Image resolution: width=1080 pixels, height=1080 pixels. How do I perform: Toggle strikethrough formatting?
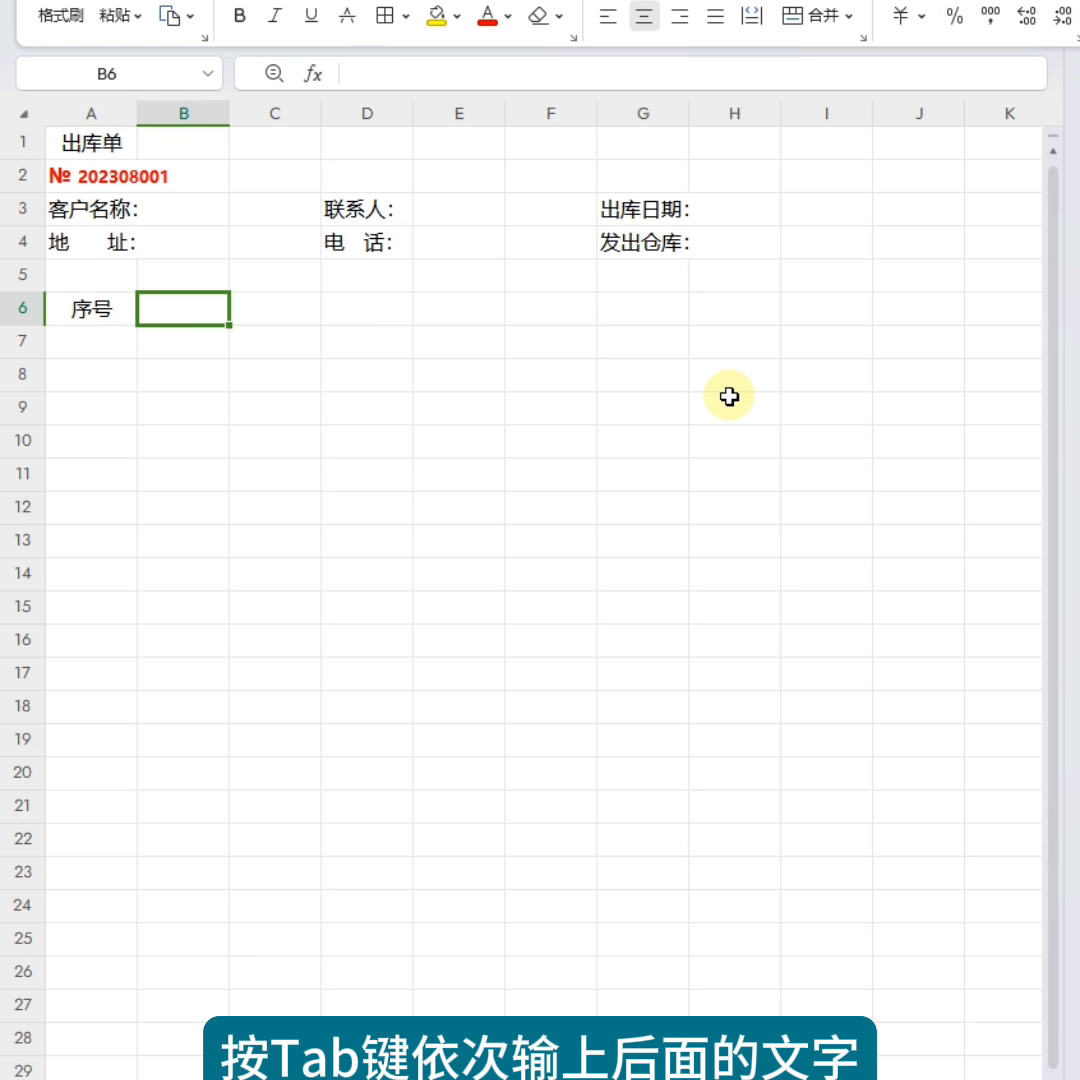pos(347,15)
